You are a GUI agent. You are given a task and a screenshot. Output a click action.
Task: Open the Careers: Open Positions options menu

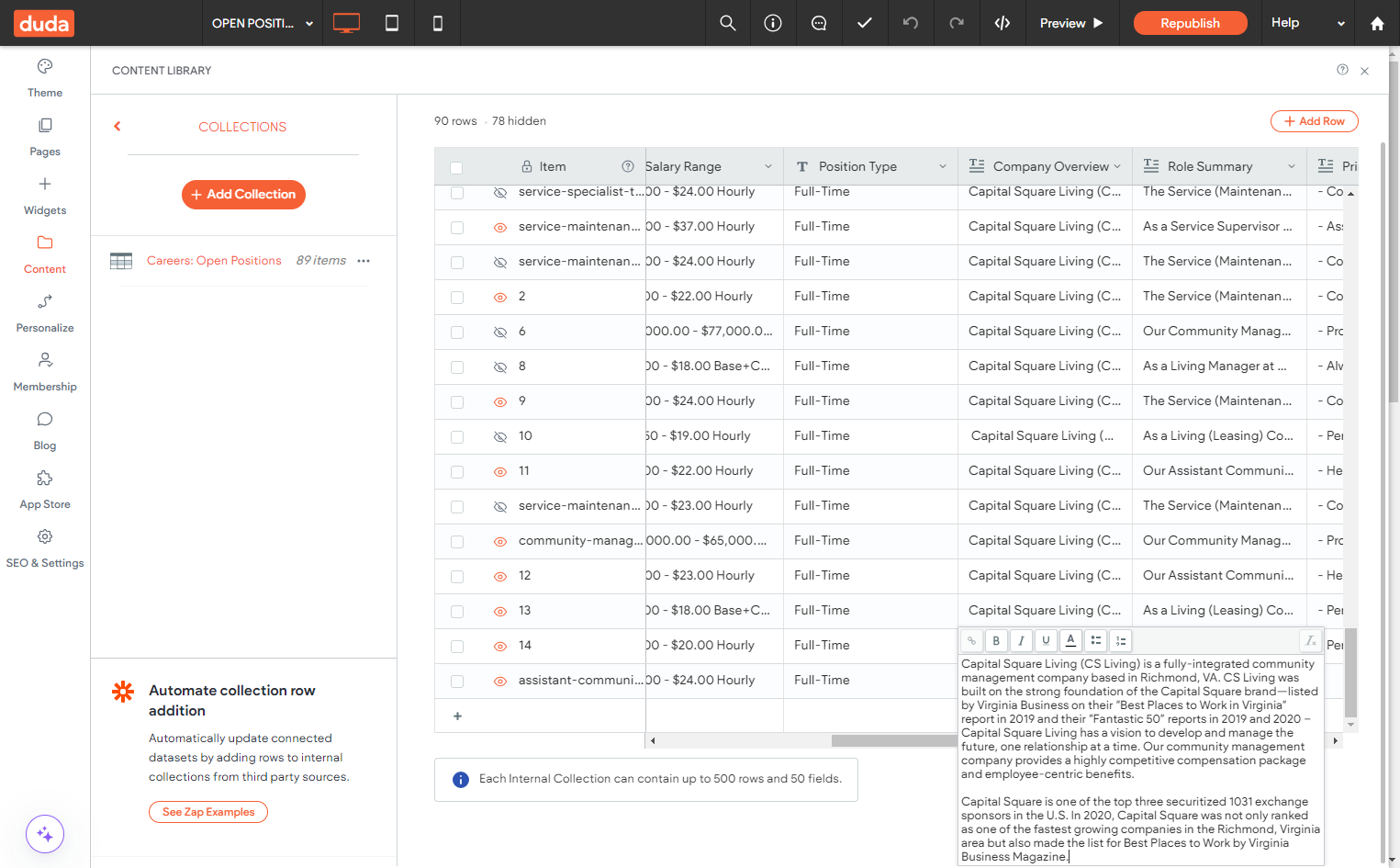coord(364,261)
